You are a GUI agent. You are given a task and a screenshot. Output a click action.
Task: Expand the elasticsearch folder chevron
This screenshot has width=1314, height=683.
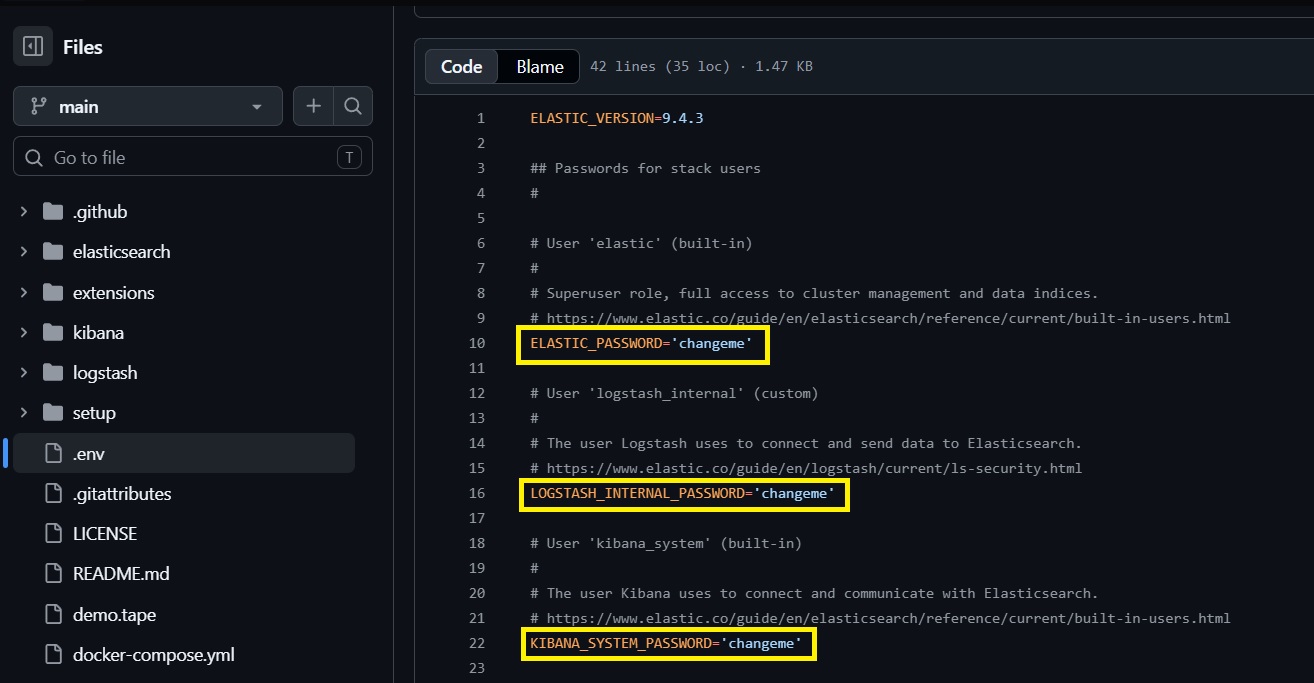click(24, 252)
